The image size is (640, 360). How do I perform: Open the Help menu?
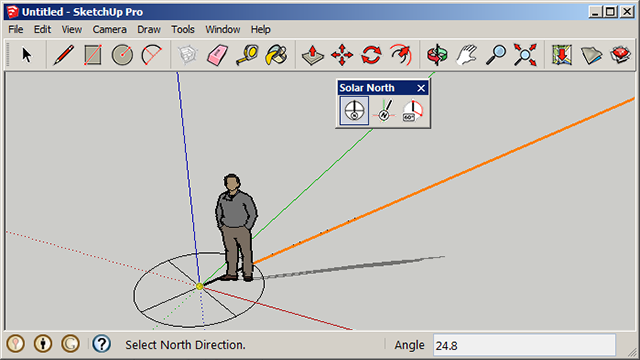[x=260, y=29]
